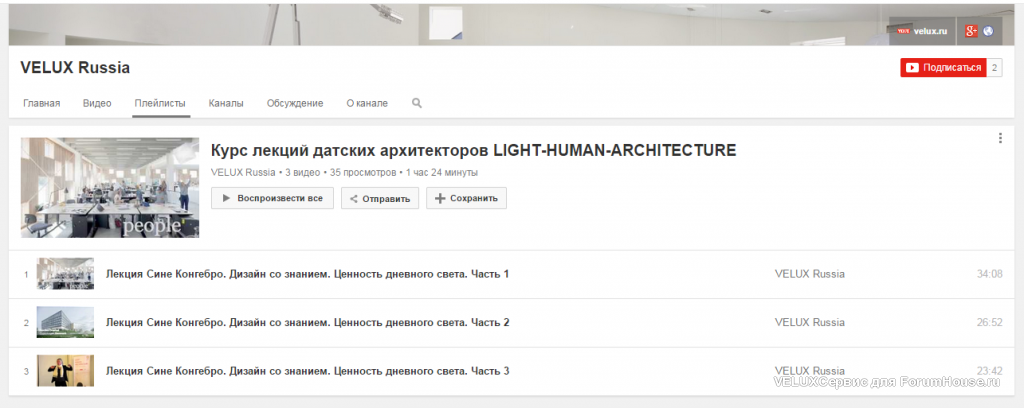
Task: Open the playlist cover thumbnail with people
Action: [x=110, y=187]
